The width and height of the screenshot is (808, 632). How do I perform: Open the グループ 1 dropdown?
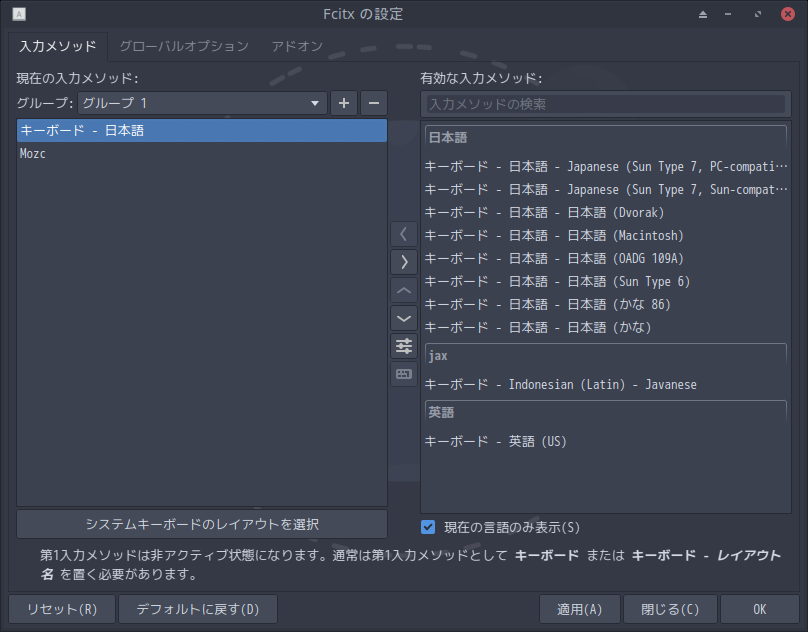pos(203,104)
